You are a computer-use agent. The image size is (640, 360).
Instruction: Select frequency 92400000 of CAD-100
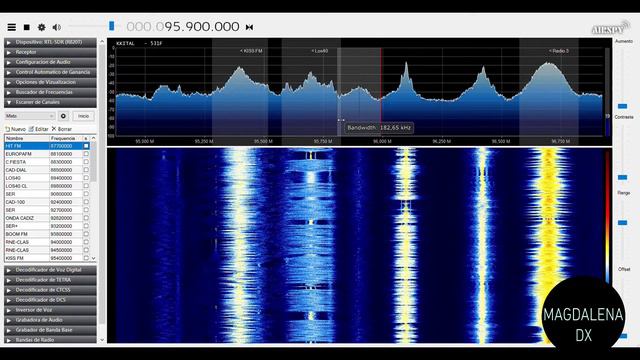(61, 202)
